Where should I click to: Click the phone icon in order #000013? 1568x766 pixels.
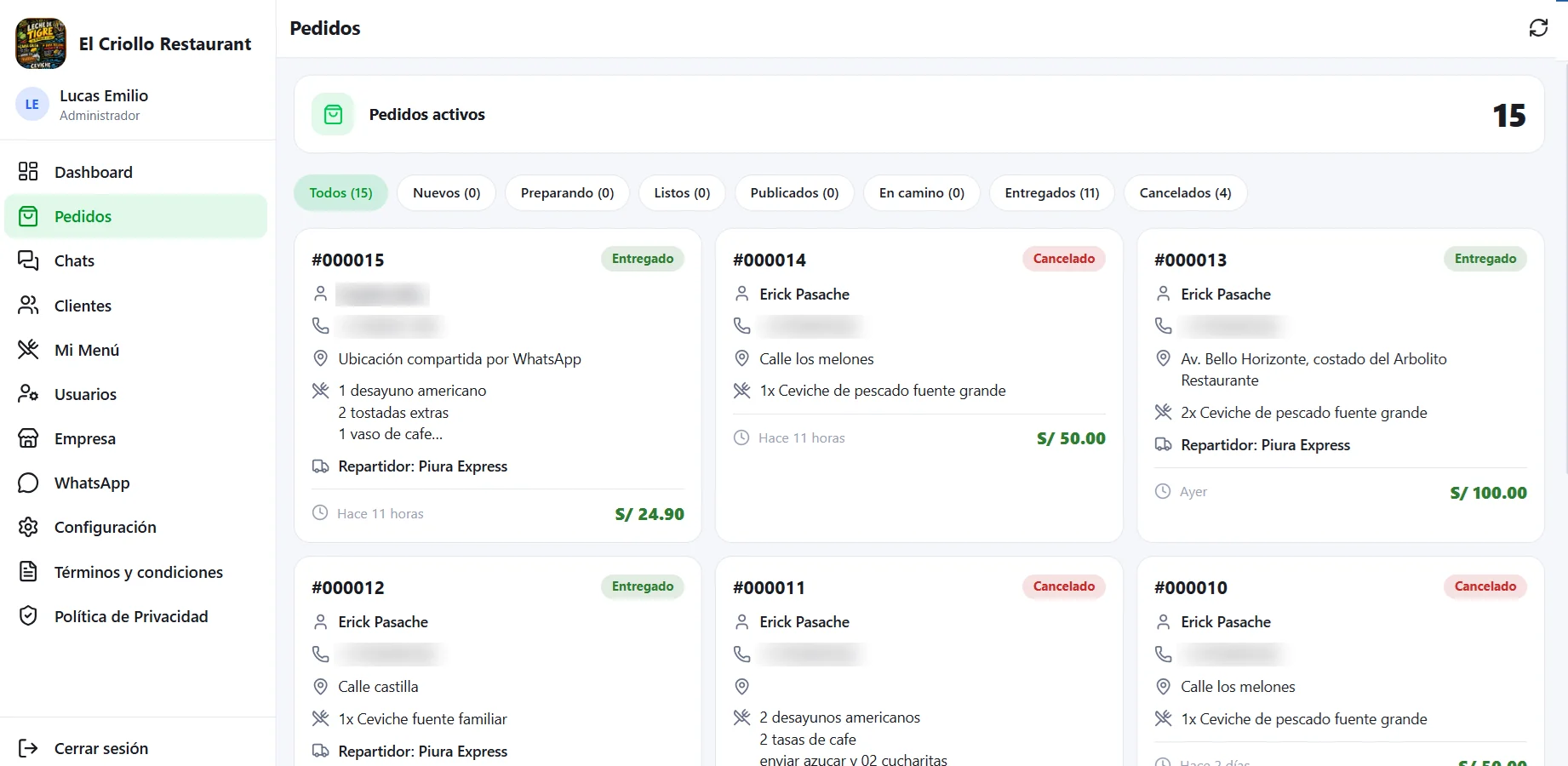tap(1164, 325)
